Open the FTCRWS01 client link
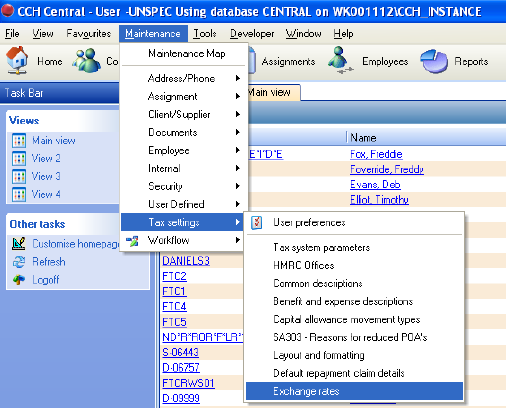The height and width of the screenshot is (410, 506). [x=188, y=383]
